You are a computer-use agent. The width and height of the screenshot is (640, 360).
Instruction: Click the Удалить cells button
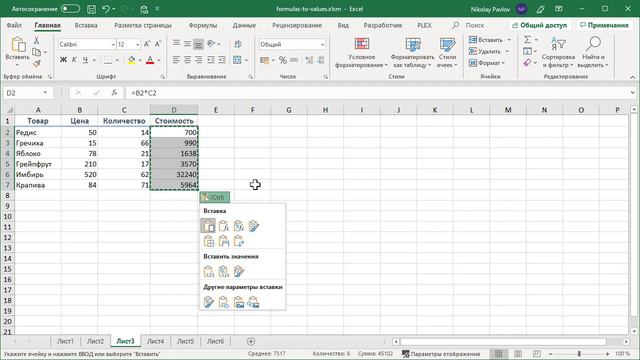click(489, 51)
